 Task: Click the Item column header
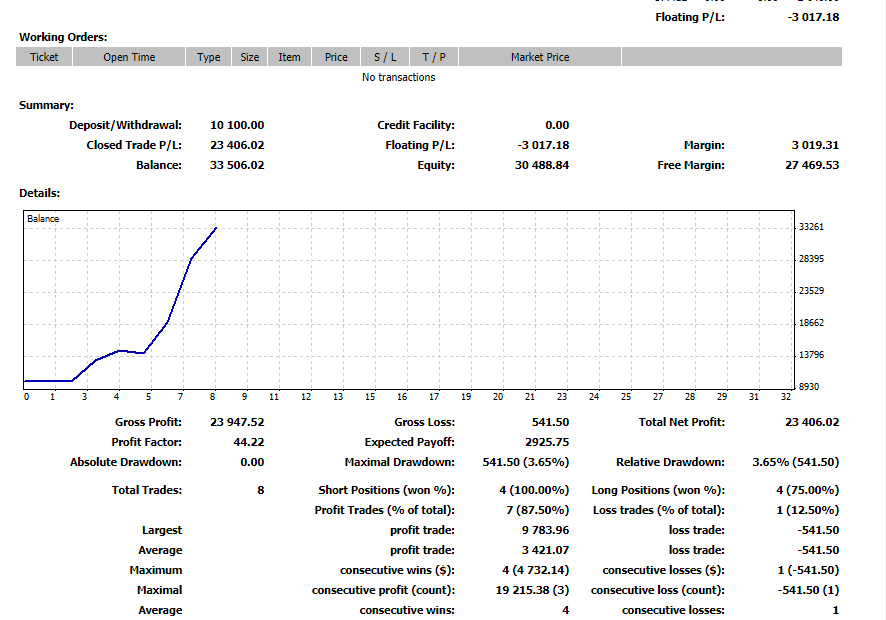(289, 57)
